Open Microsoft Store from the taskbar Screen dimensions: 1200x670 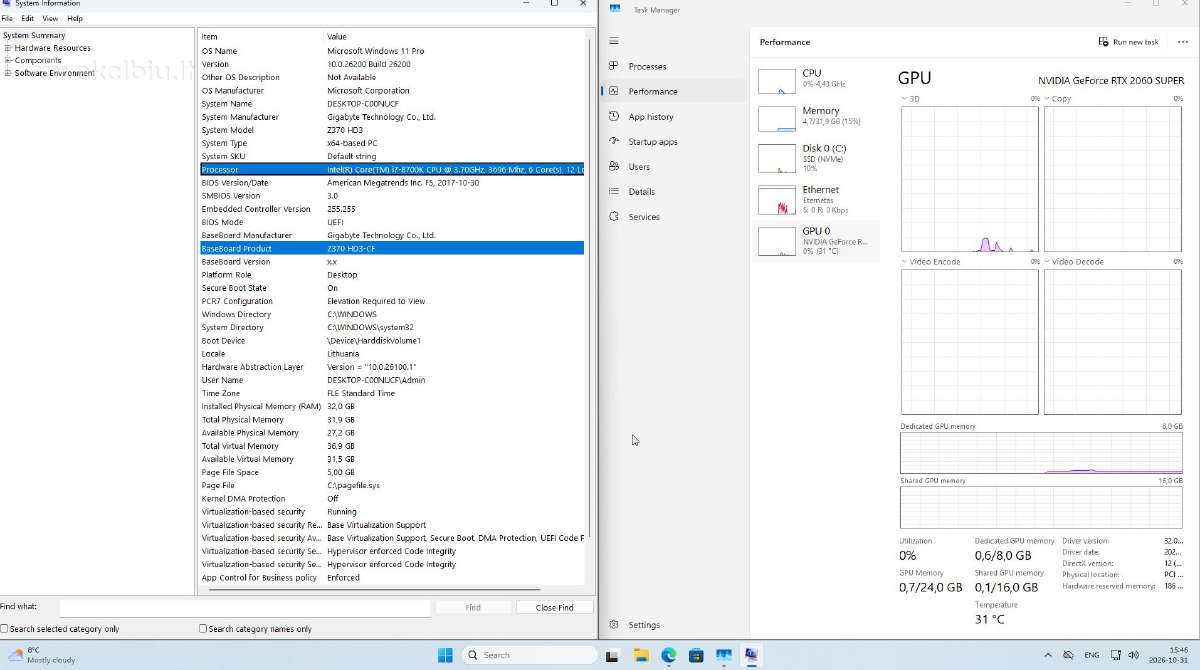point(695,655)
